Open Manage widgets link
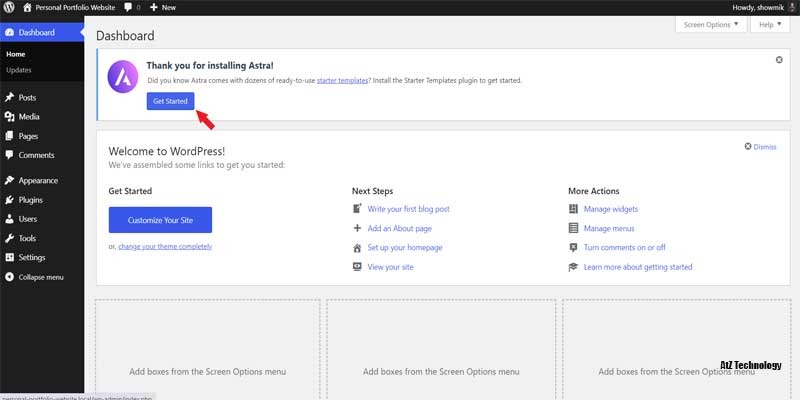800x400 pixels. pos(611,209)
